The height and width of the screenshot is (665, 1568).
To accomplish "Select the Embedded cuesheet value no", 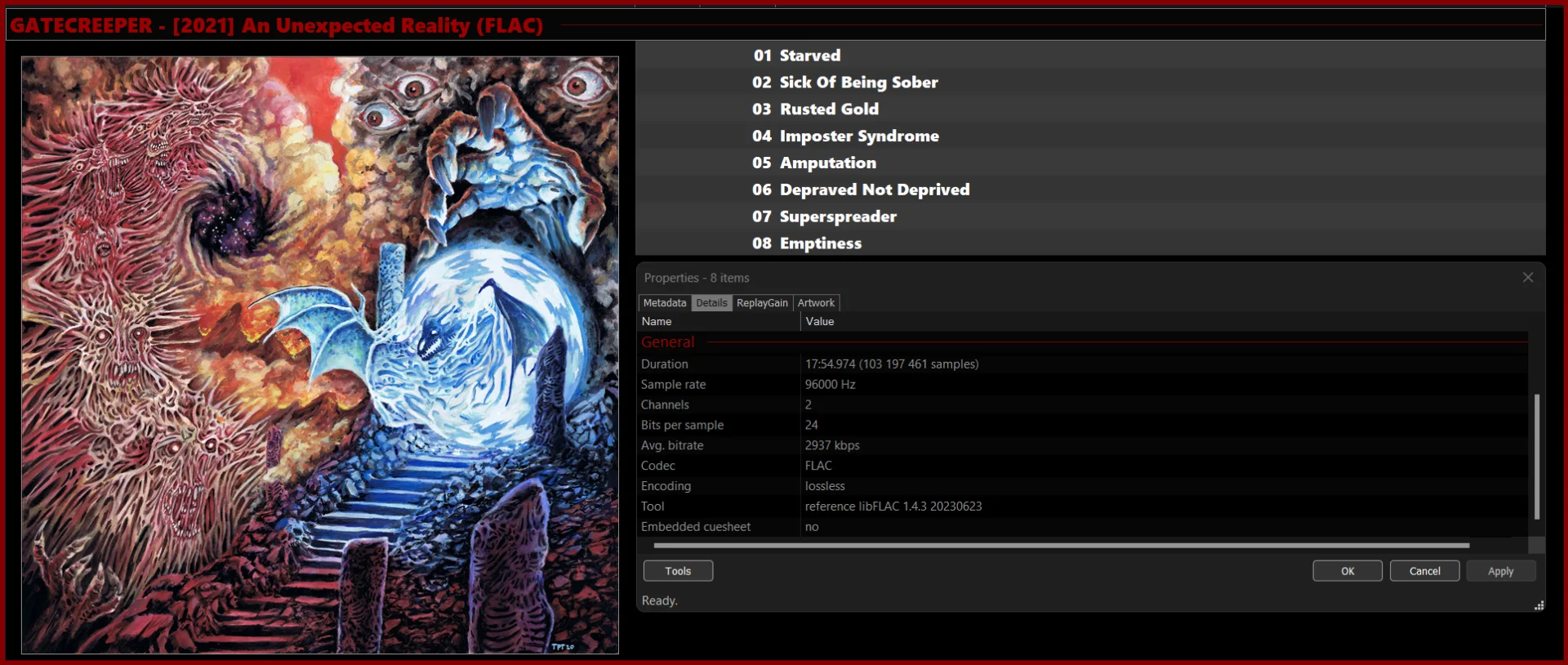I will click(812, 527).
